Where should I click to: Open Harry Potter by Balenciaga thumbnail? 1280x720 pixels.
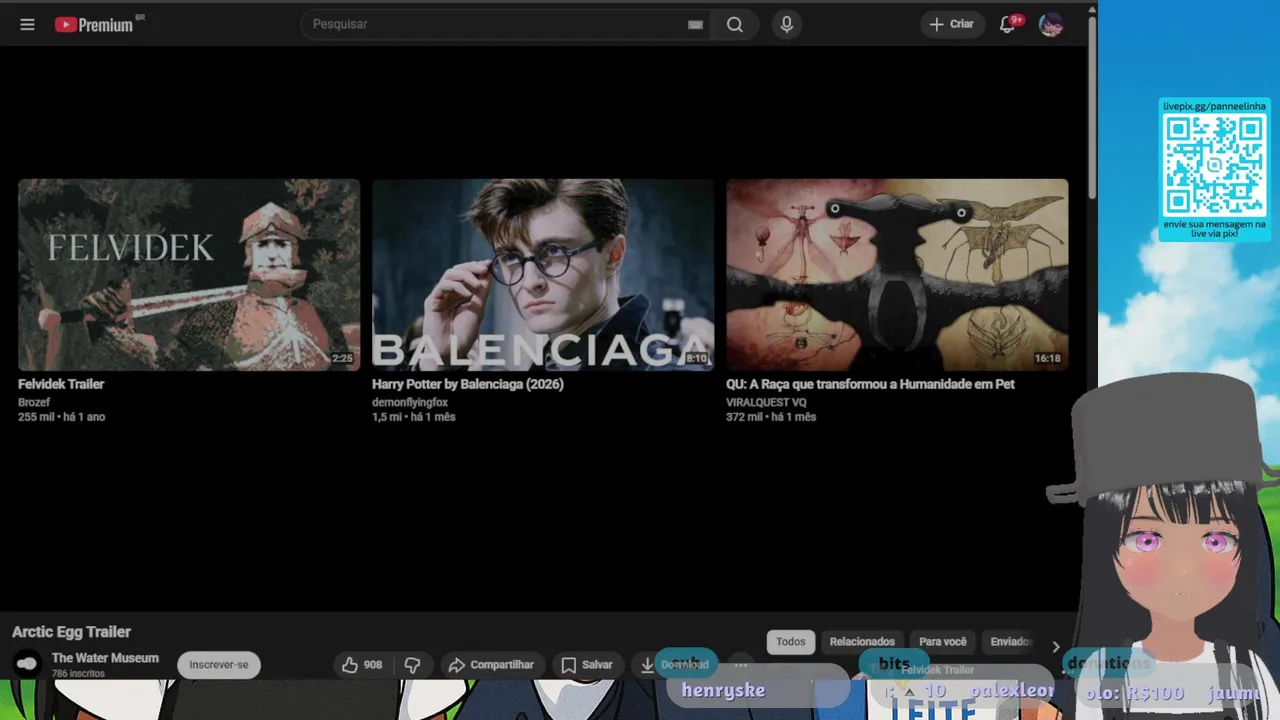click(543, 275)
